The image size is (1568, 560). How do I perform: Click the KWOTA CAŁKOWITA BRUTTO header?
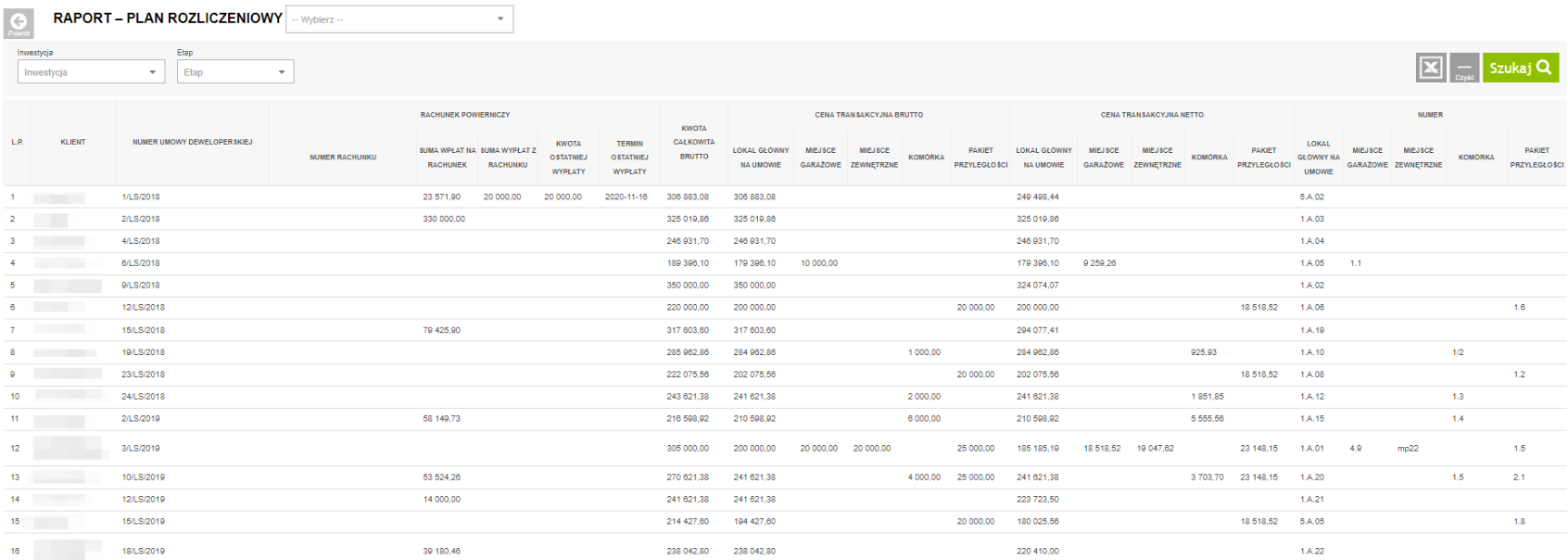point(694,143)
